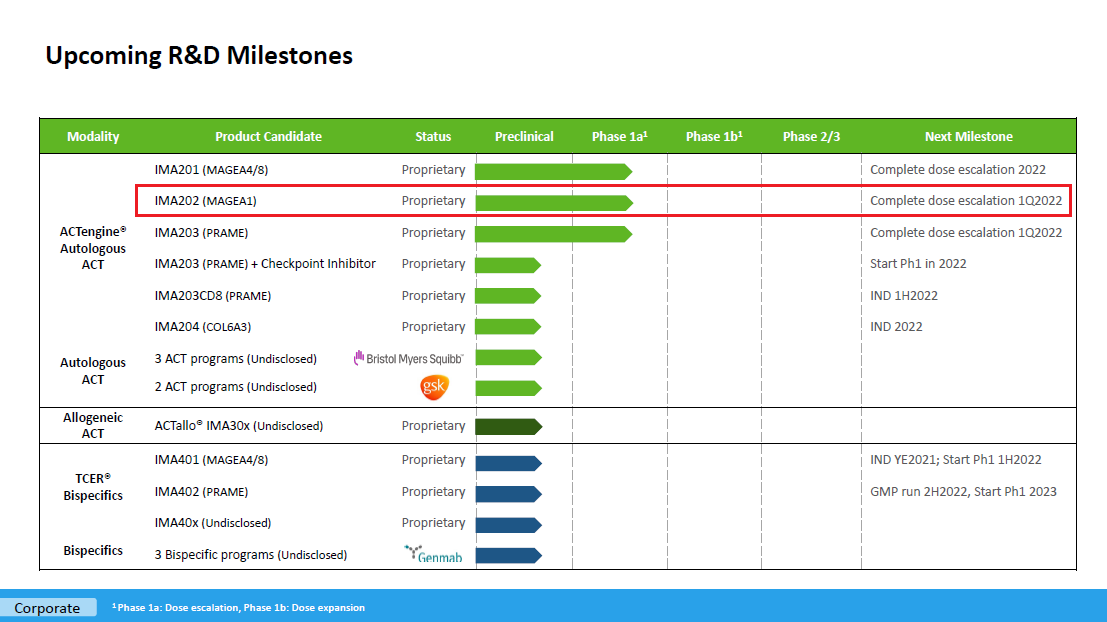
Task: Click the Phase 1a column header
Action: [619, 137]
